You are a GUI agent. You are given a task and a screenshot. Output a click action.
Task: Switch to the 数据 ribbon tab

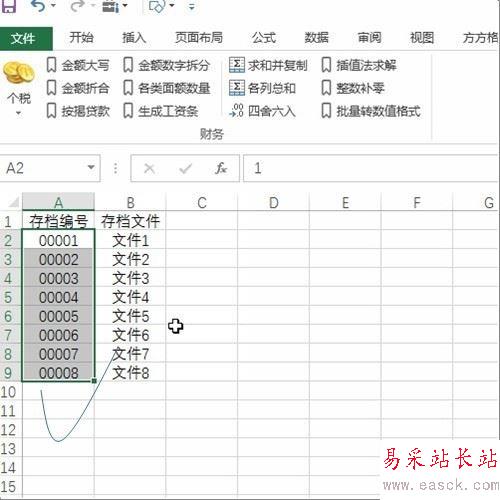(316, 38)
